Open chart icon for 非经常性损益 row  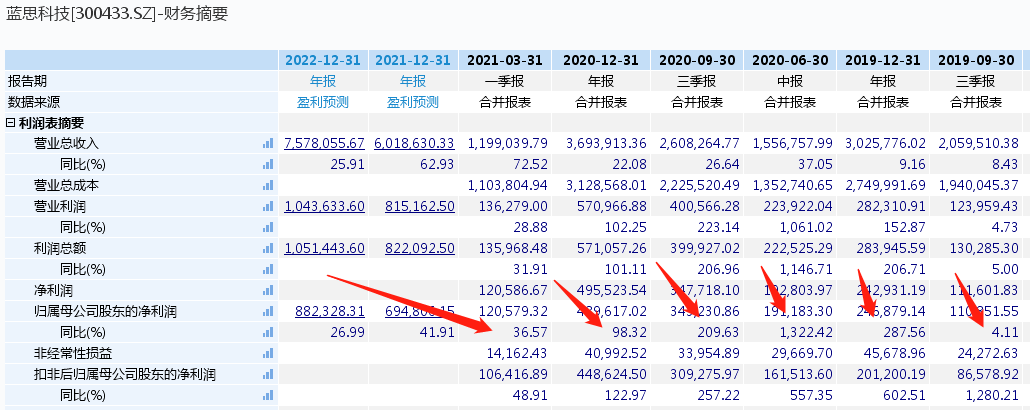click(267, 353)
